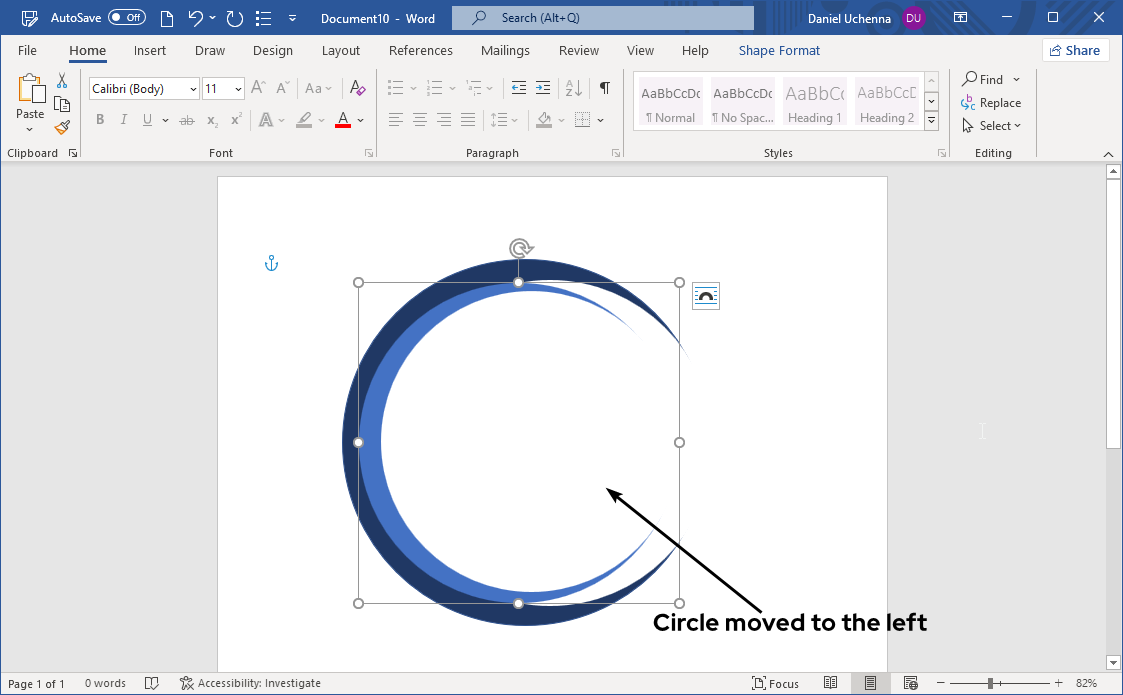
Task: Show paragraph marks with pilcrow icon
Action: tap(604, 88)
